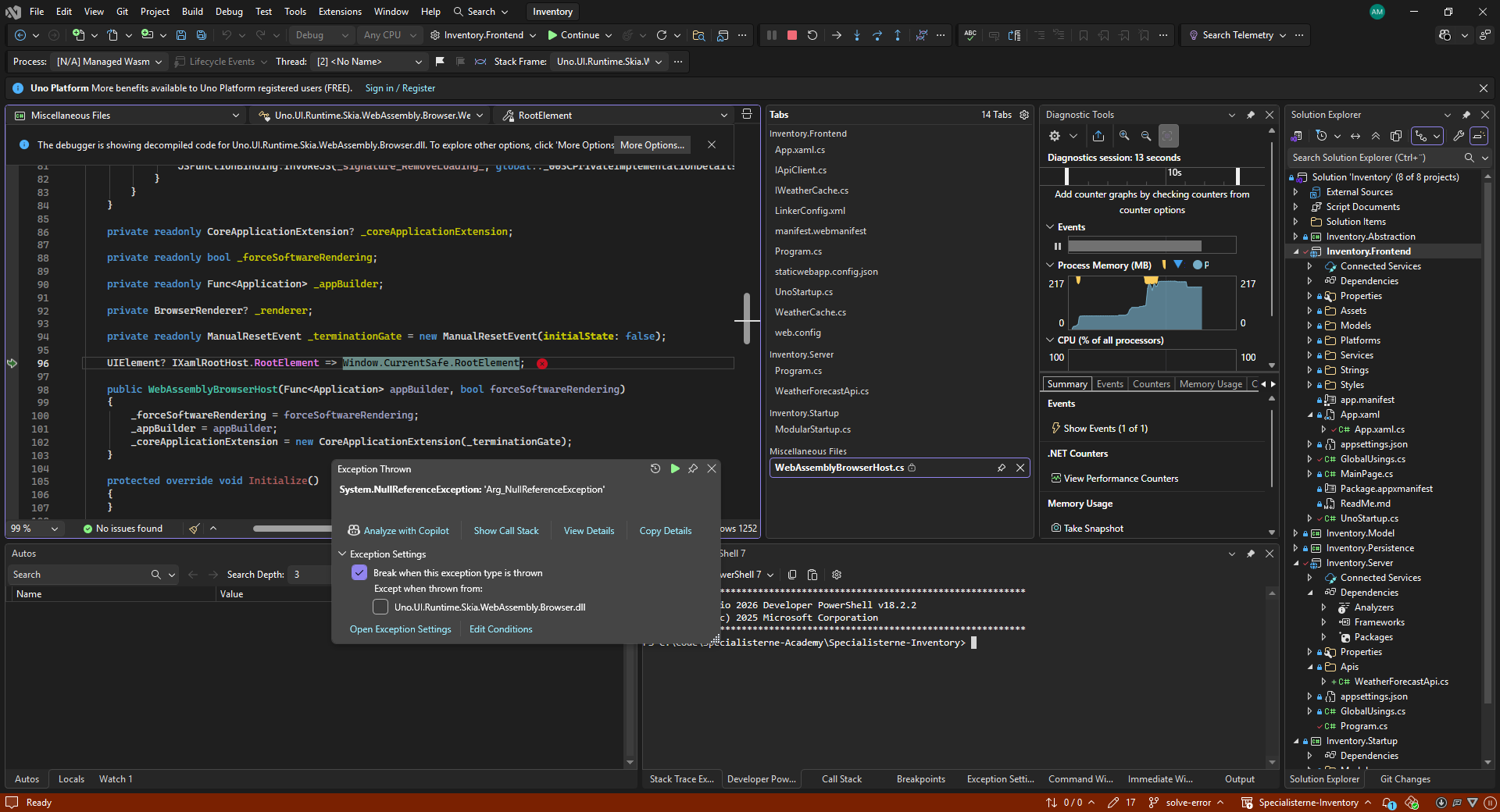Expand the Inventory.Abstraction project node
Image resolution: width=1500 pixels, height=812 pixels.
coord(1296,237)
